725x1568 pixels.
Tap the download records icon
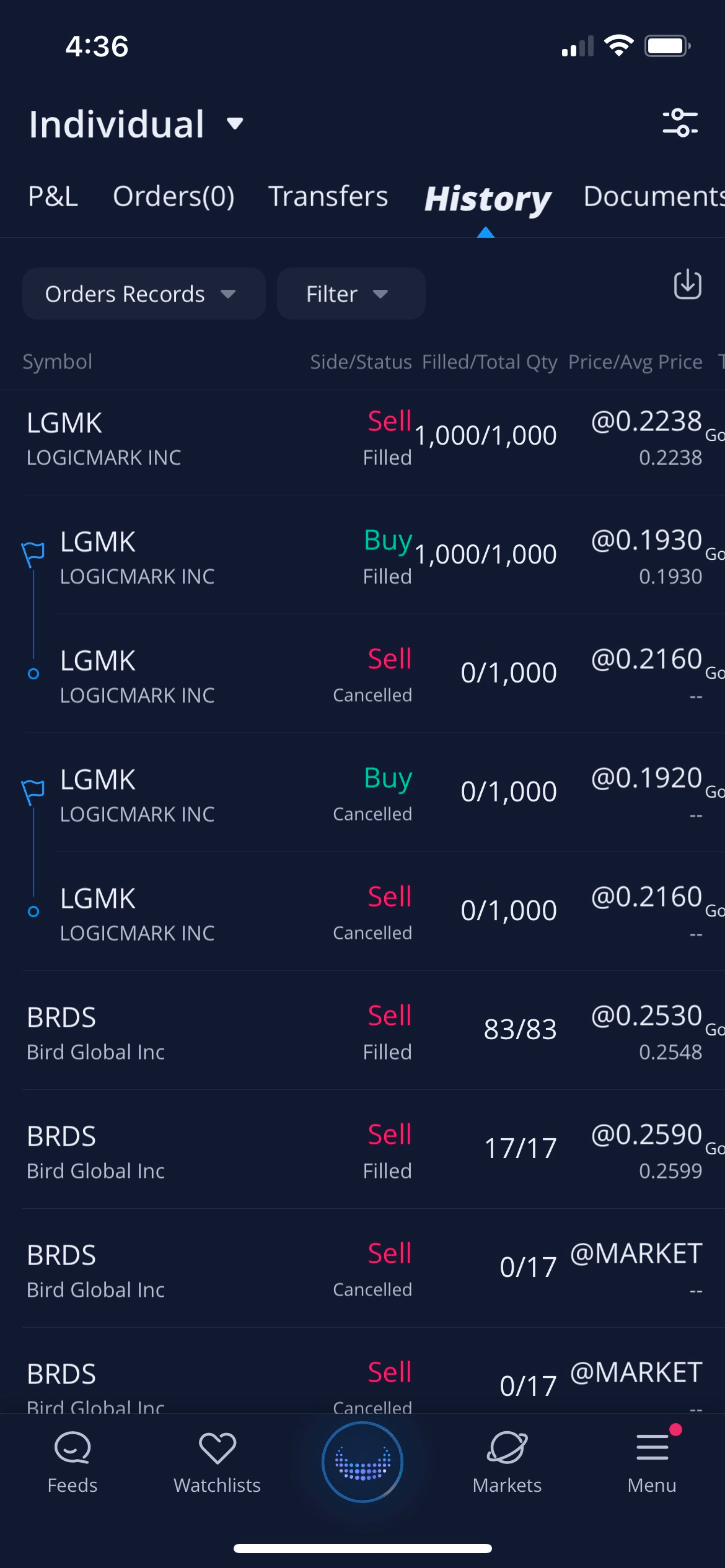tap(687, 285)
